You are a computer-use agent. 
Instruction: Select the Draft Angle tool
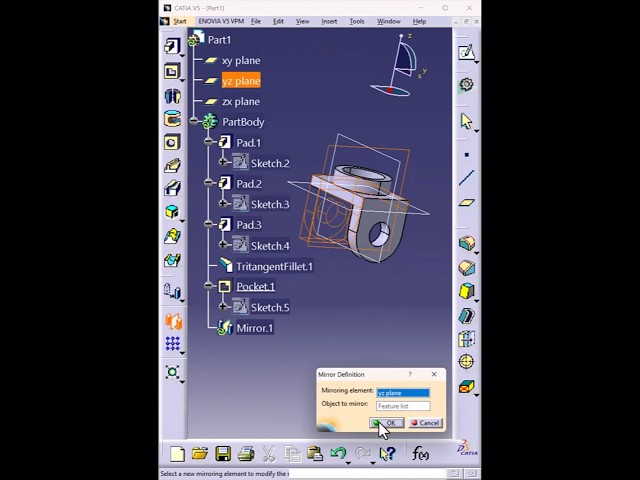point(467,291)
